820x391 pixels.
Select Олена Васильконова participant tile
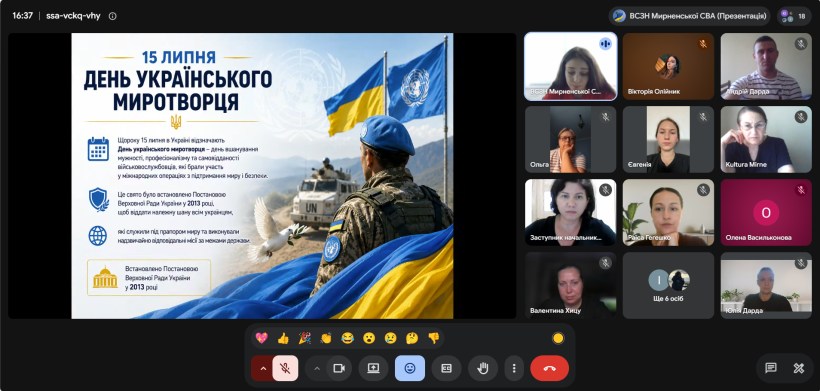pyautogui.click(x=766, y=212)
